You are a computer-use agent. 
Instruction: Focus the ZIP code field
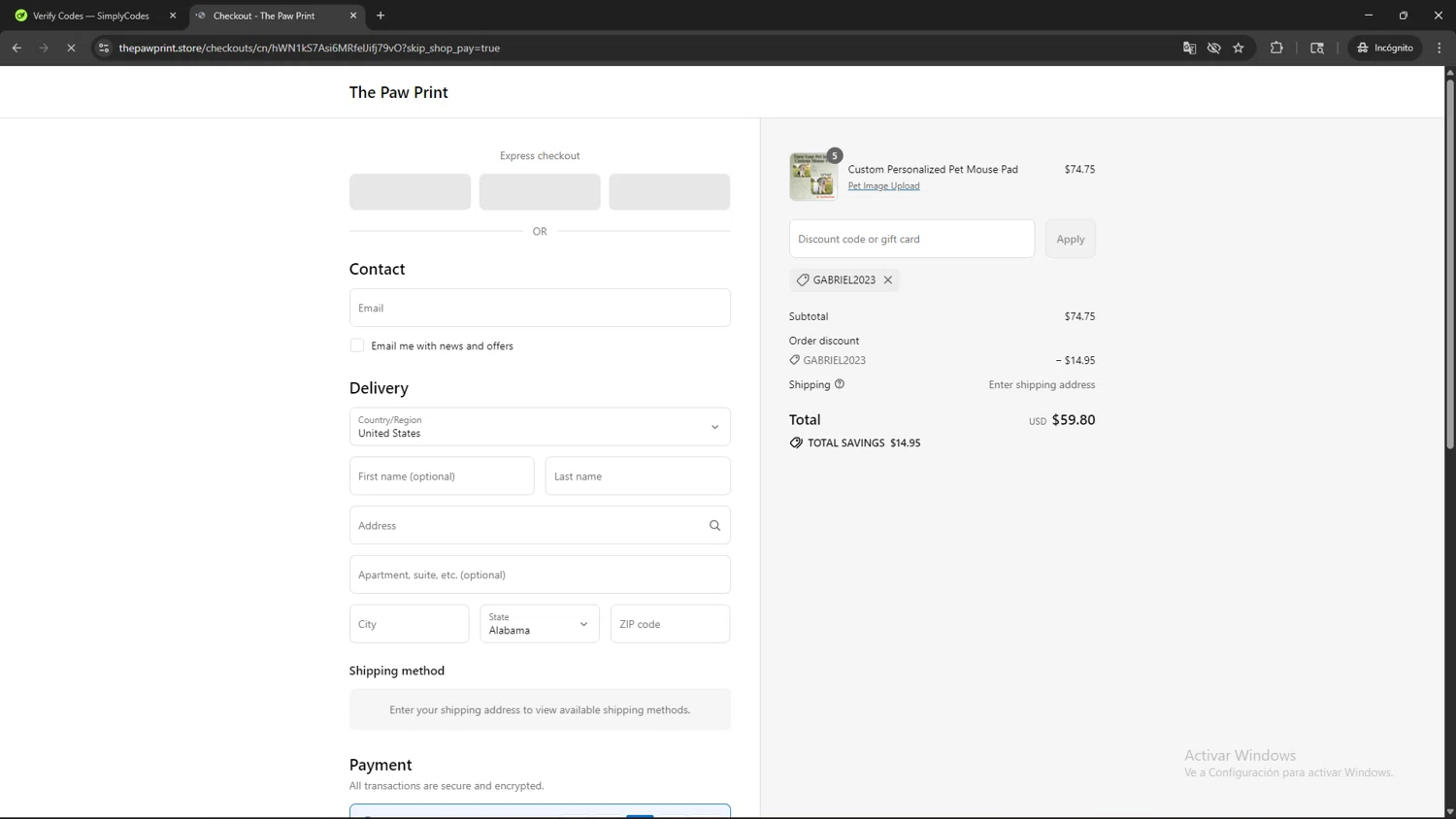coord(670,624)
